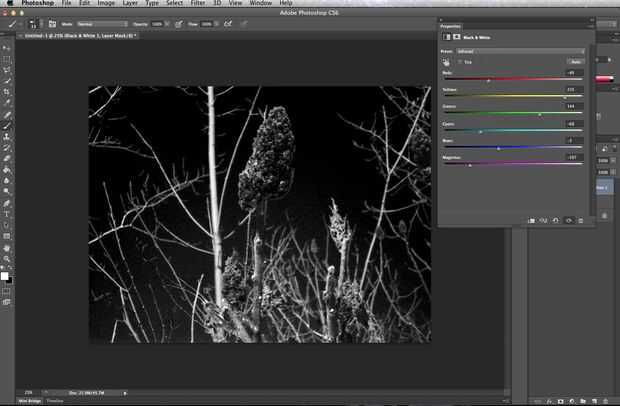Open the Brush panel toggle in options bar
Viewport: 620px width, 406px height.
(x=53, y=24)
